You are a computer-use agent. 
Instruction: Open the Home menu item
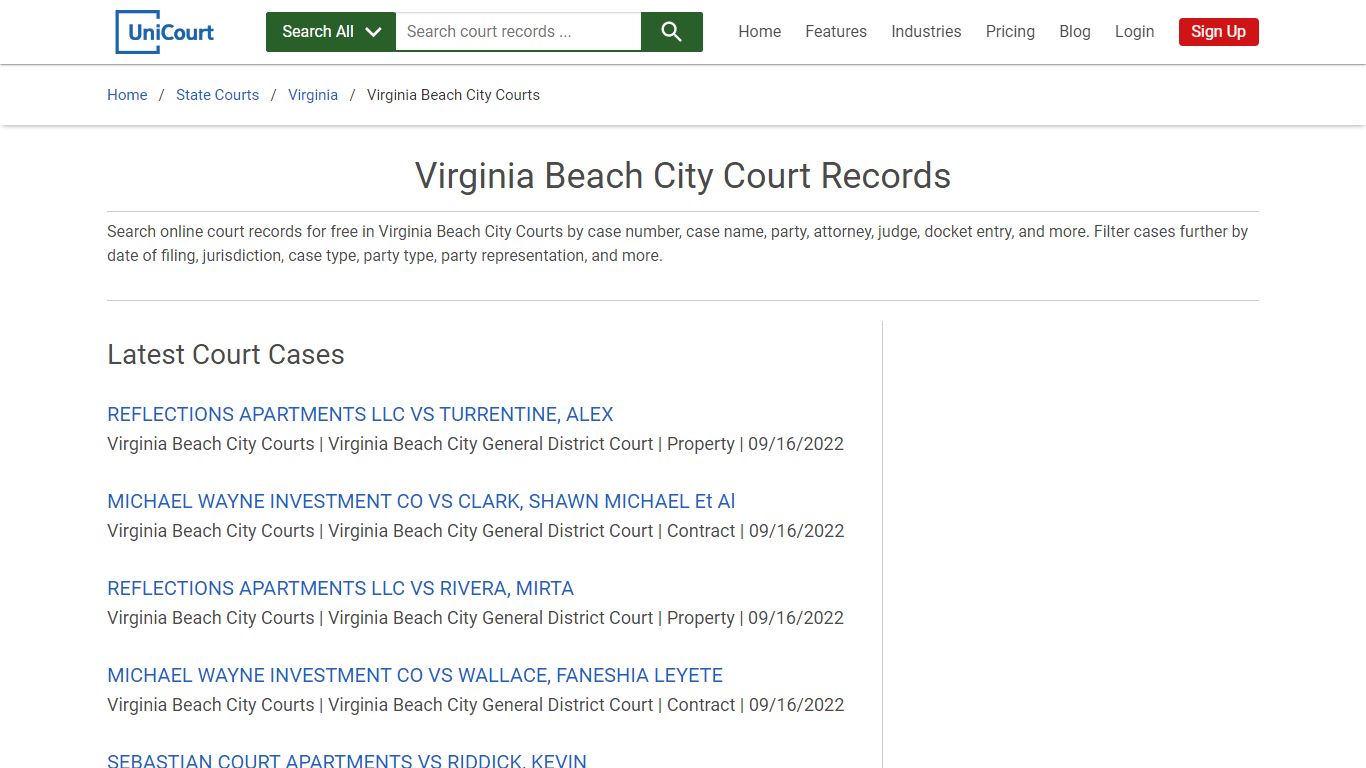pyautogui.click(x=760, y=32)
